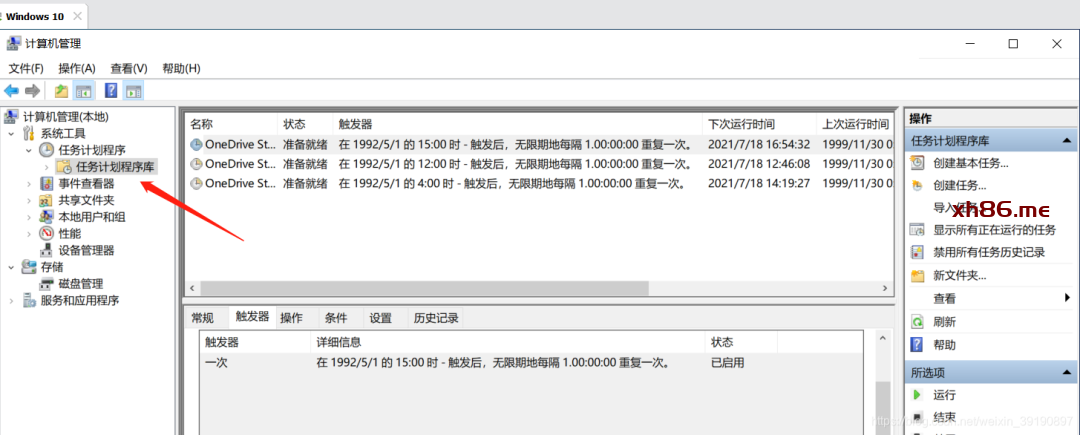Viewport: 1080px width, 435px height.
Task: Click 帮助 in the actions pane
Action: [944, 345]
